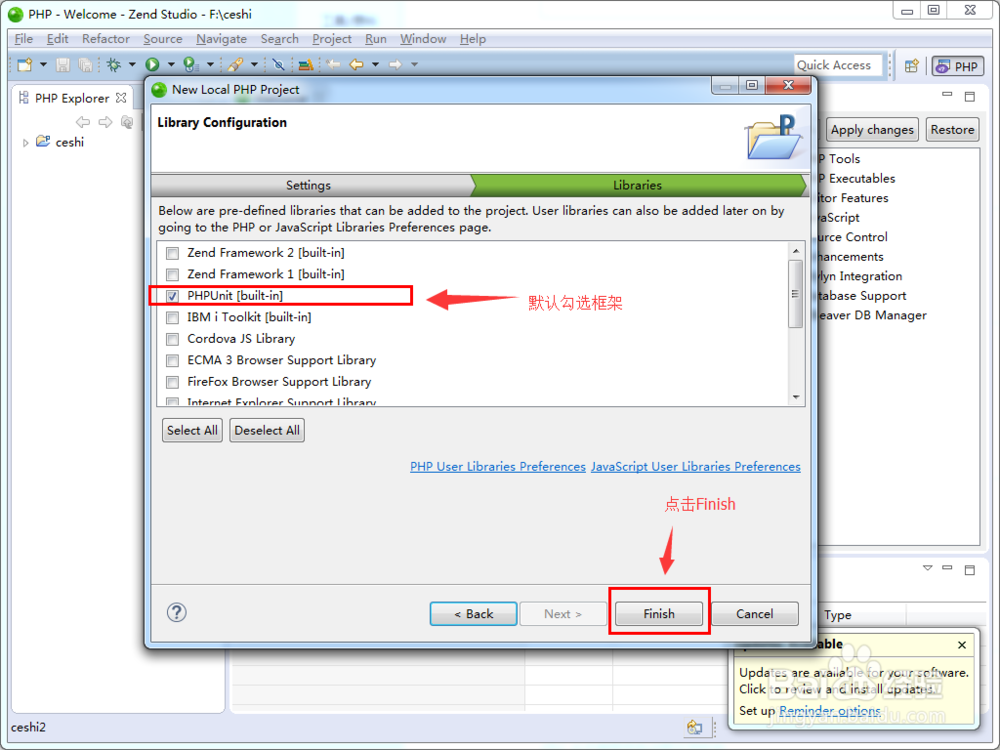The width and height of the screenshot is (1000, 750).
Task: Open PHP User Libraries Preferences link
Action: click(x=497, y=467)
